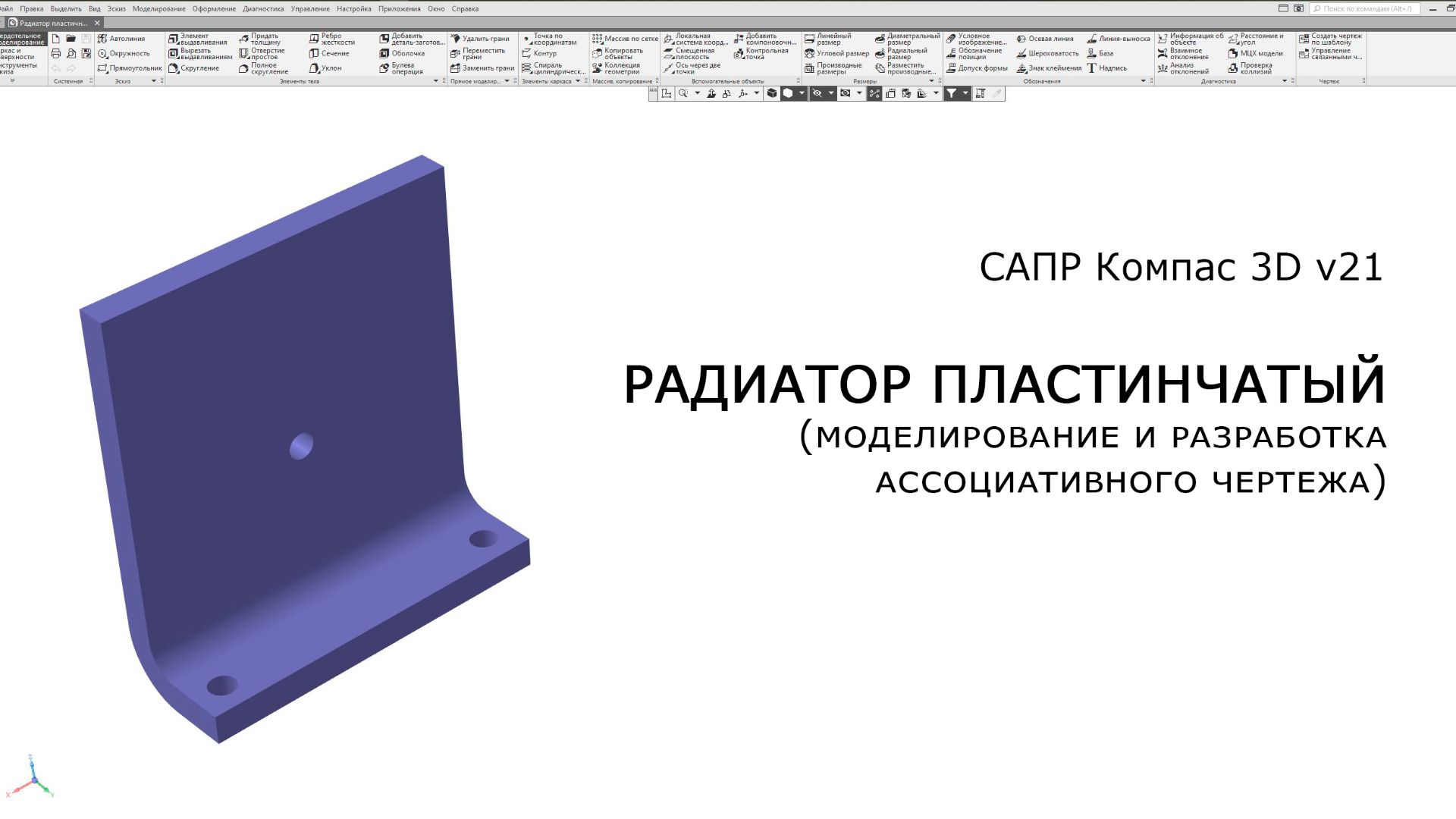Toggle hidden objects visibility eye-slash icon
Viewport: 1456px width, 819px height.
817,93
